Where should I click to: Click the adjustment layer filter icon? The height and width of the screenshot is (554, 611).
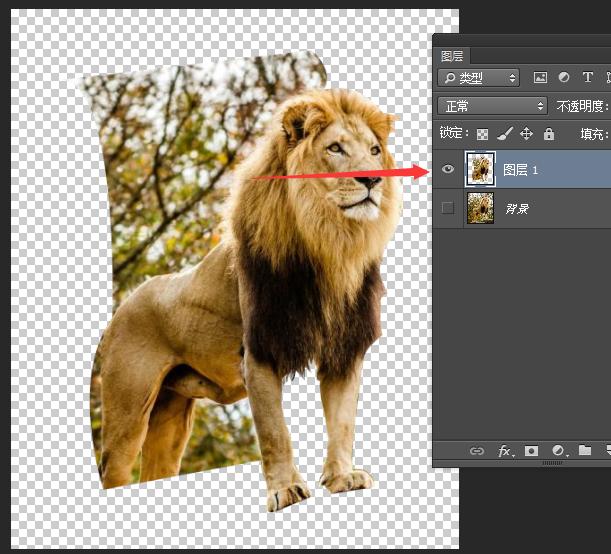pos(564,78)
